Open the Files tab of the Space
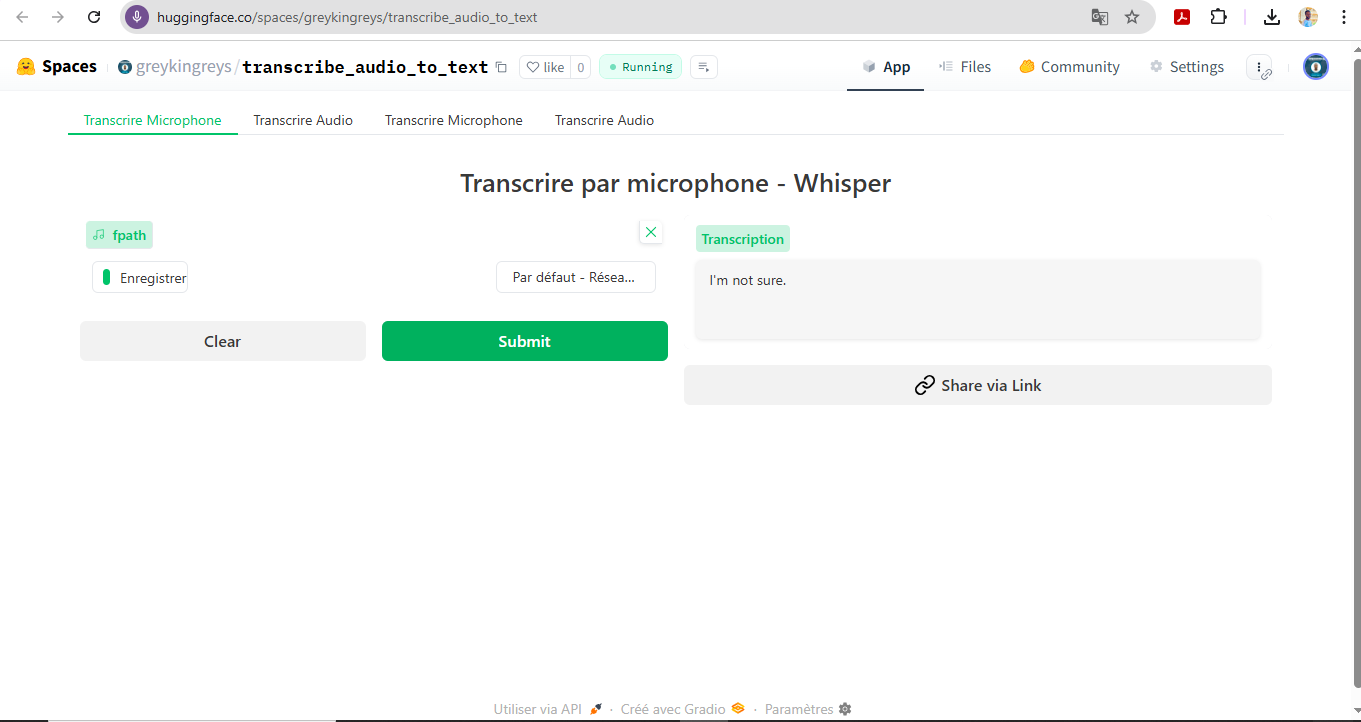1361x722 pixels. 964,66
